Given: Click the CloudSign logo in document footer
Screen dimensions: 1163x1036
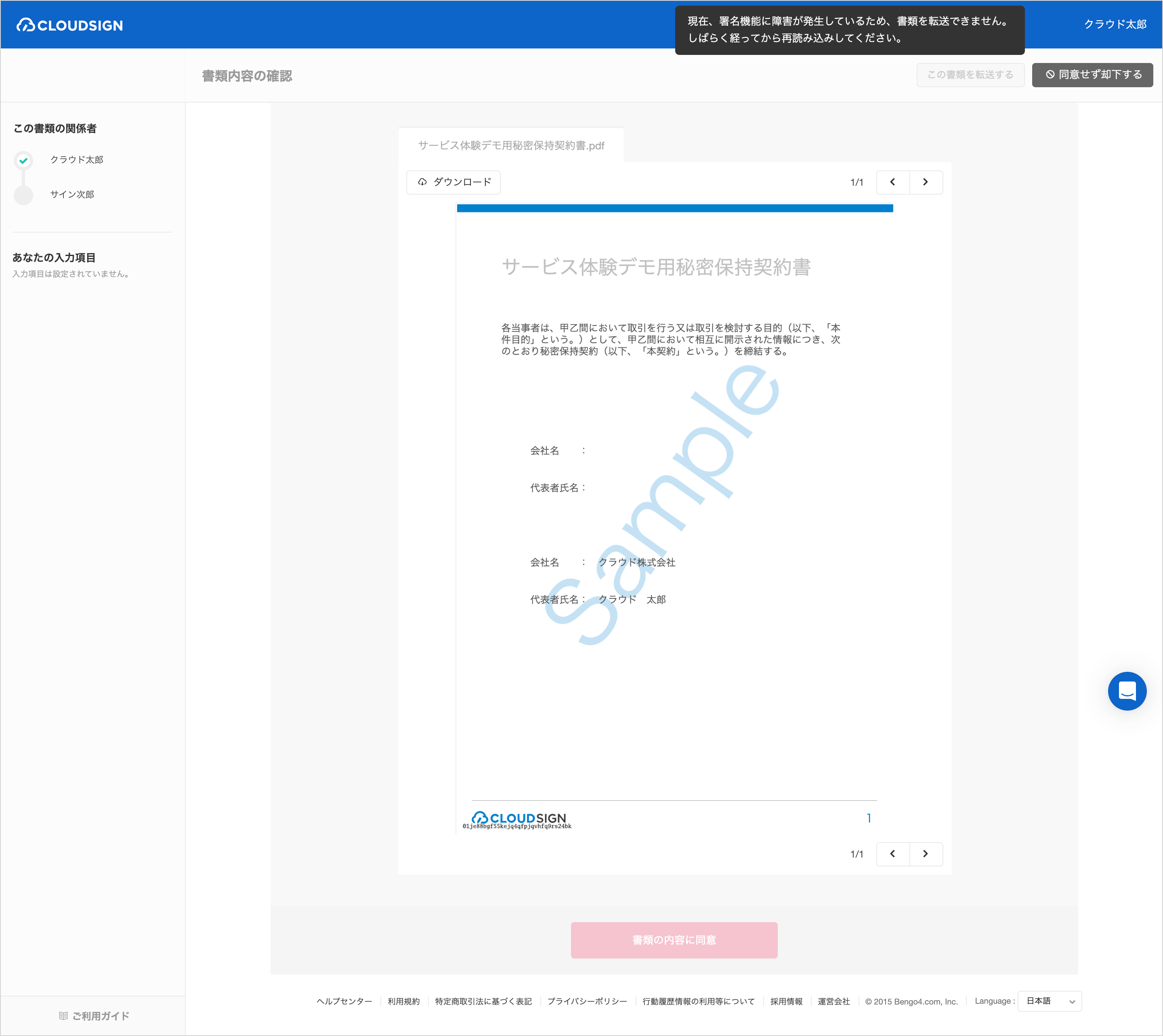Looking at the screenshot, I should [519, 818].
